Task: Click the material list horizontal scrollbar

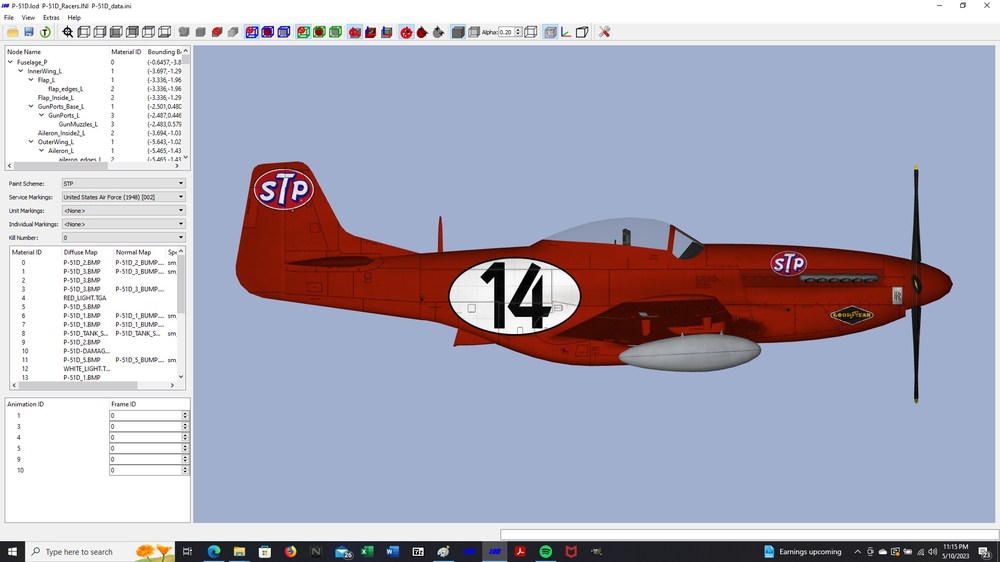Action: click(x=94, y=385)
